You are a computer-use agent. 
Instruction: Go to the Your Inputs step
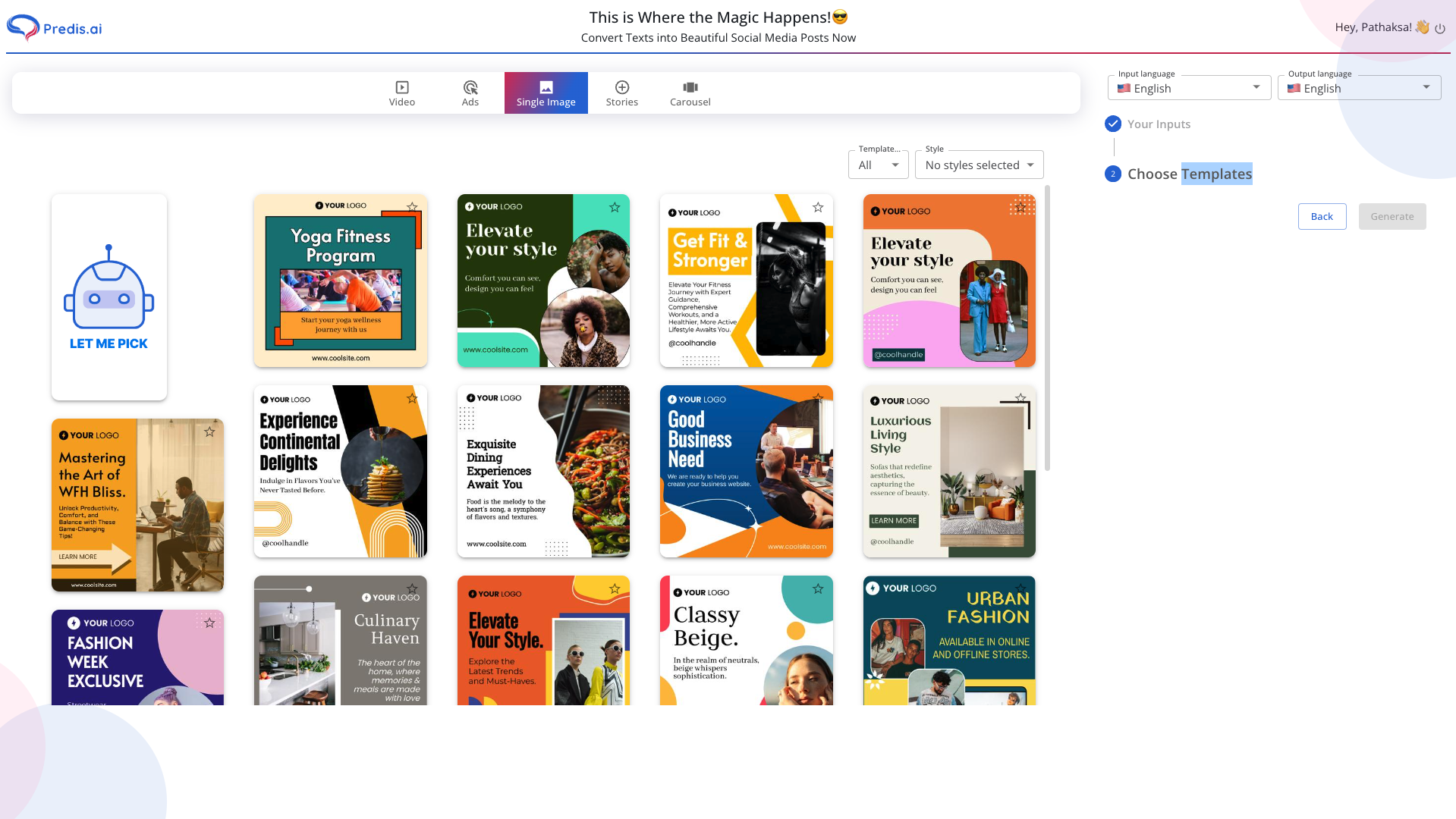[1158, 124]
